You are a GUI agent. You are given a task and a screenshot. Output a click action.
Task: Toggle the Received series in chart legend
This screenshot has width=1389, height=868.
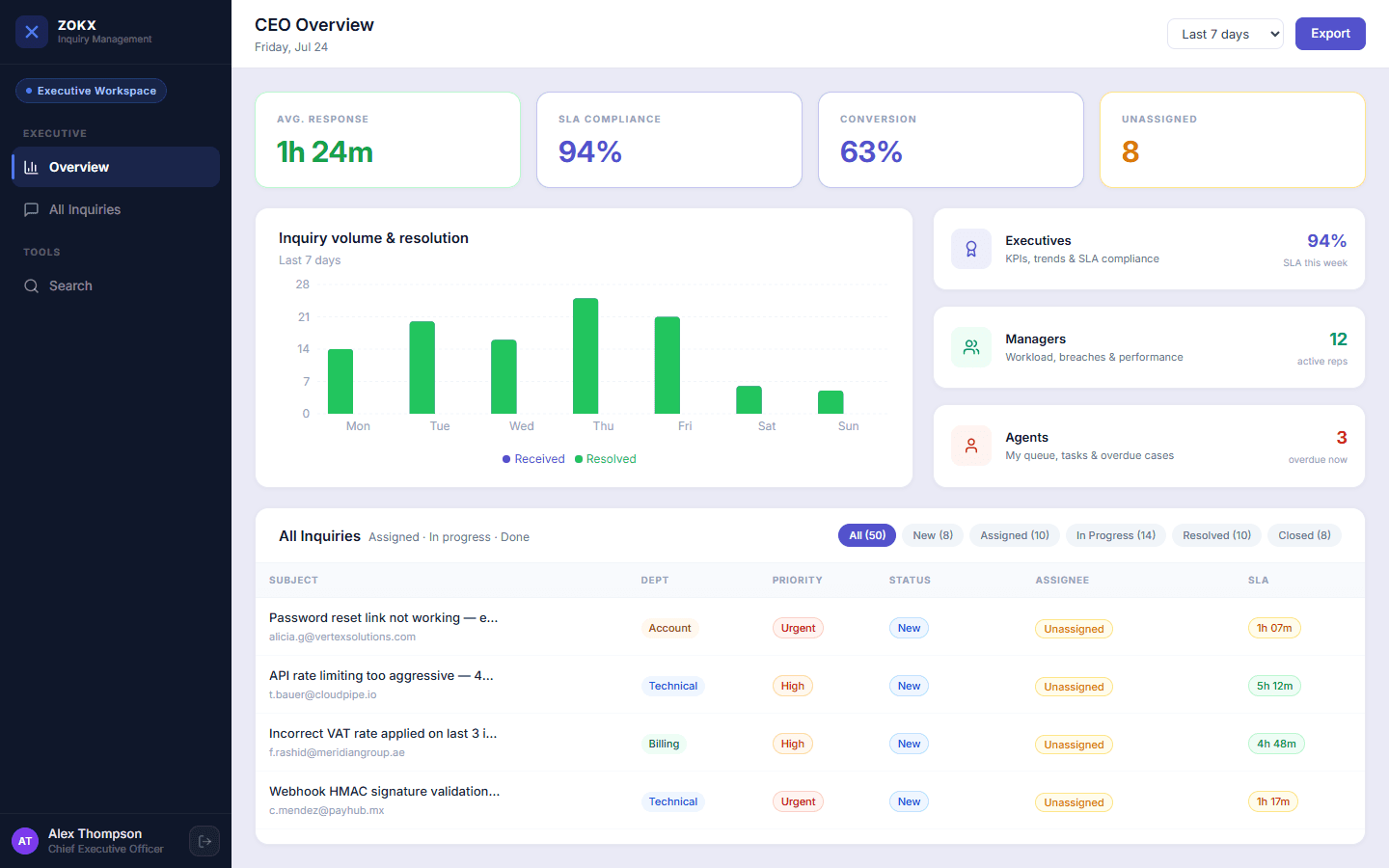pos(533,459)
